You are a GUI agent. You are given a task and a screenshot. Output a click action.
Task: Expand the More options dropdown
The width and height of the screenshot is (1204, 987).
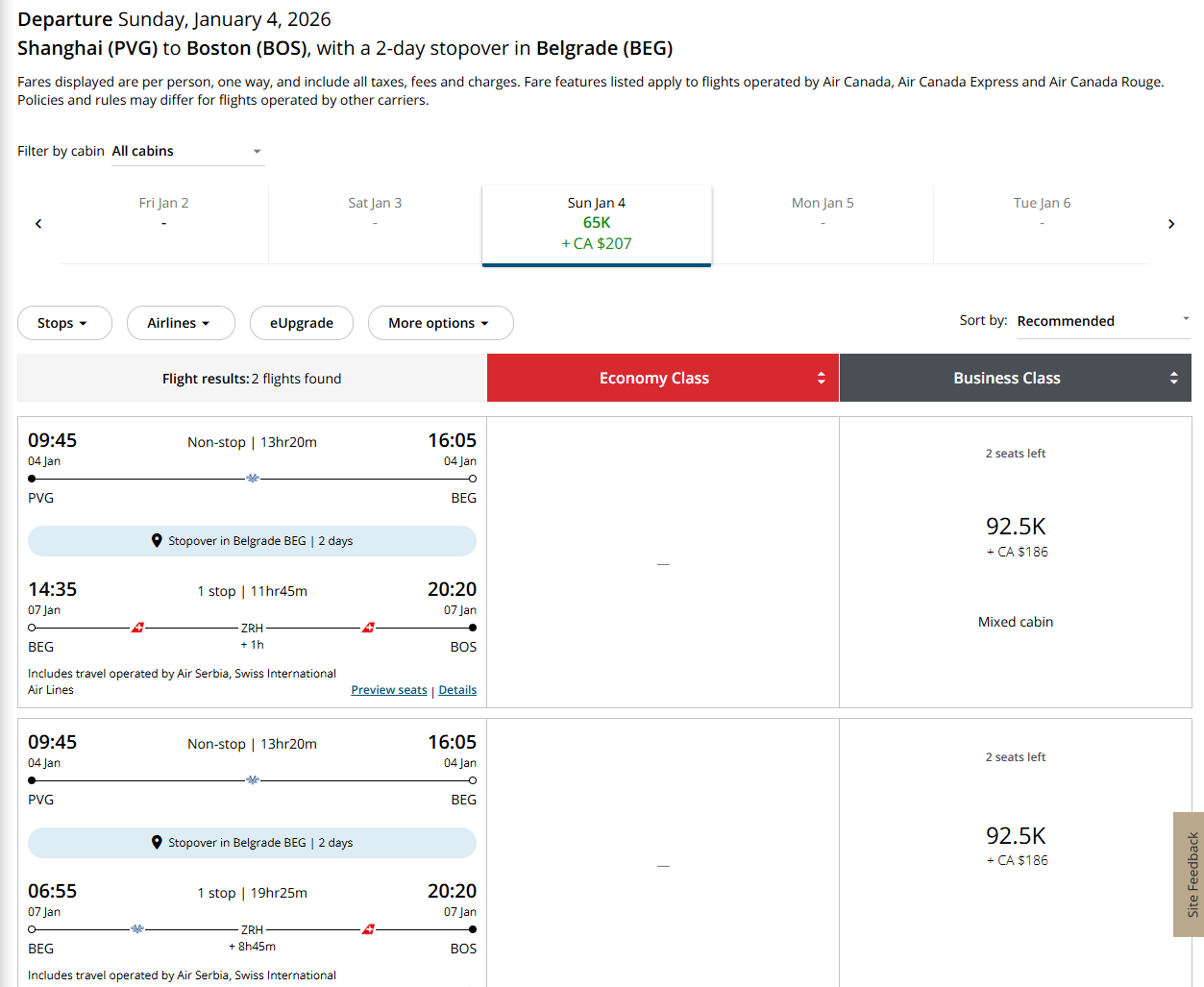pyautogui.click(x=440, y=323)
